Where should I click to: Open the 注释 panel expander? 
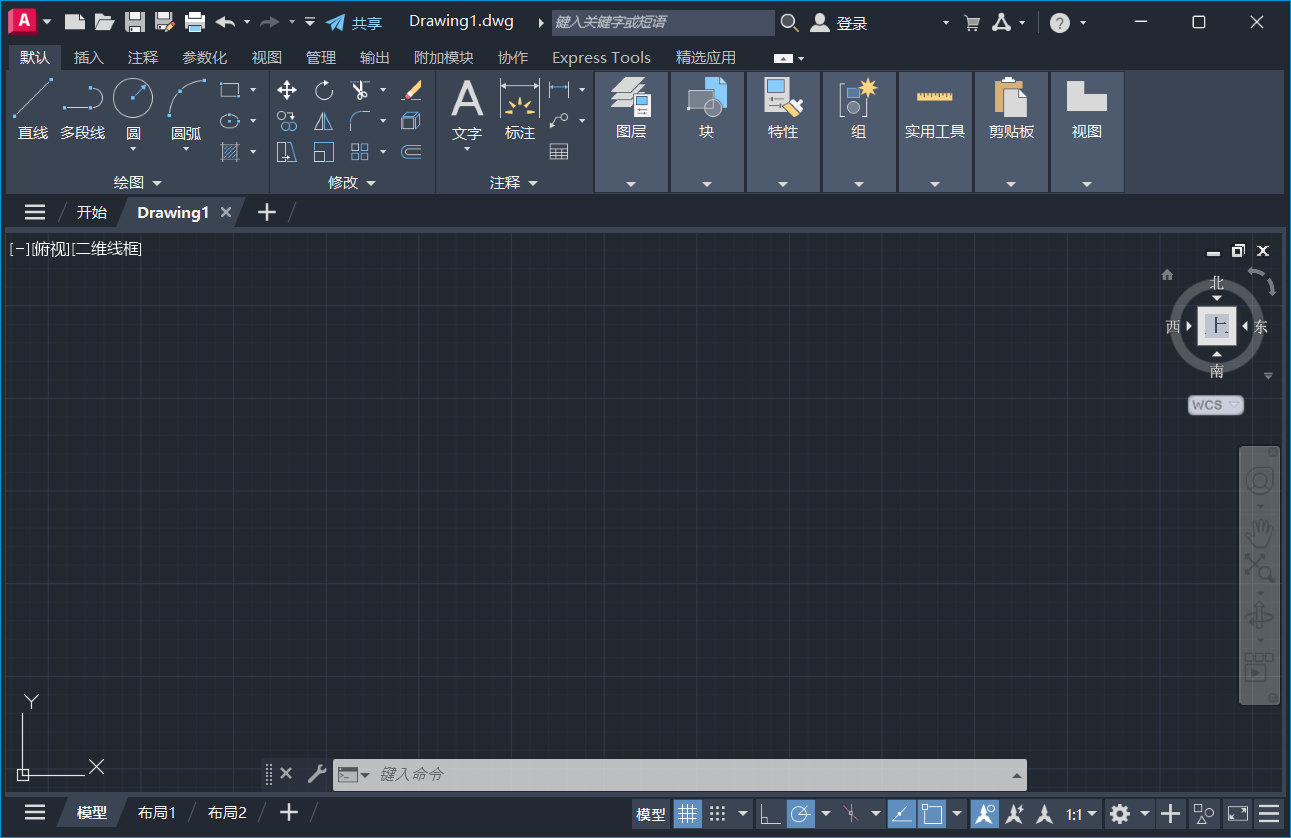click(x=533, y=183)
